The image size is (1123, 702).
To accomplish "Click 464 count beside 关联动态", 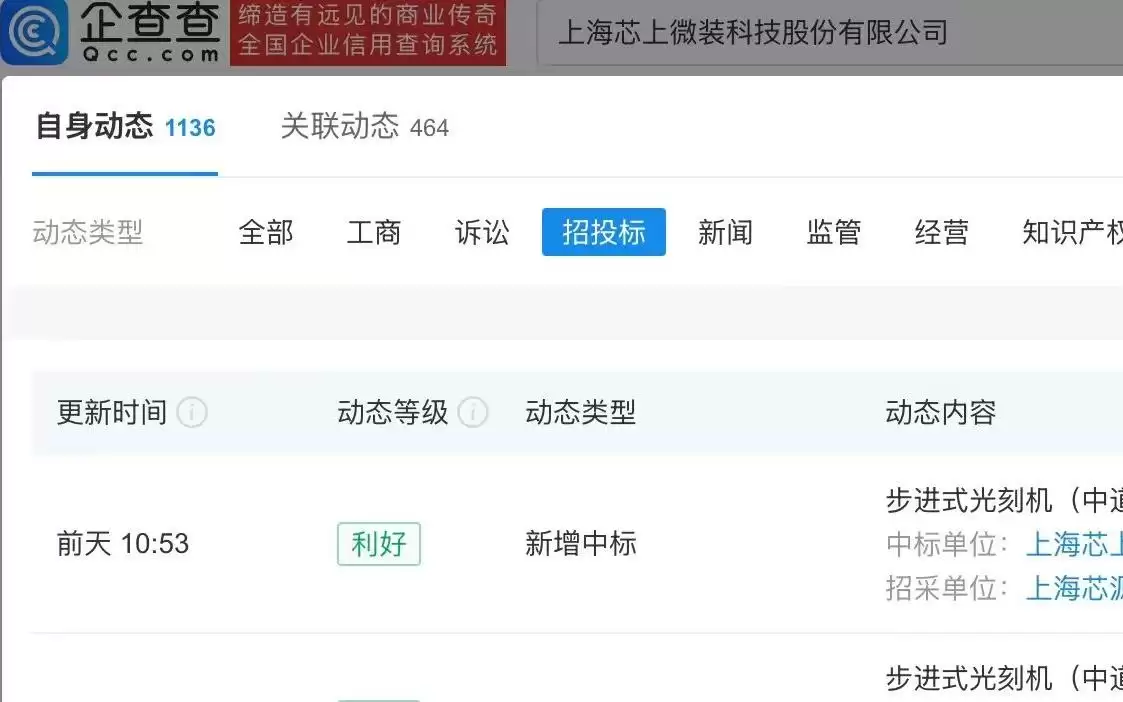I will (x=429, y=128).
